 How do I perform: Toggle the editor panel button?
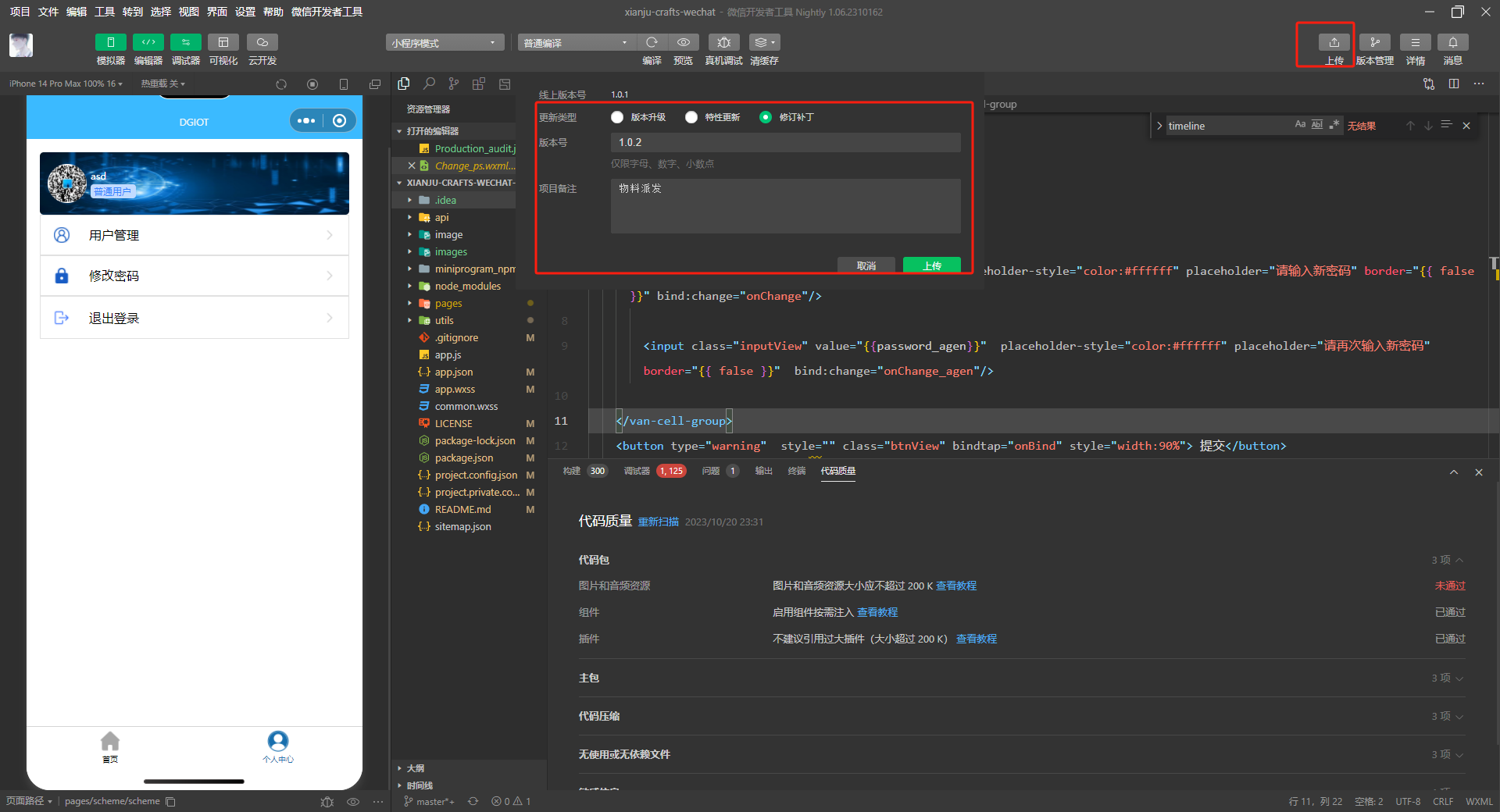pyautogui.click(x=148, y=42)
